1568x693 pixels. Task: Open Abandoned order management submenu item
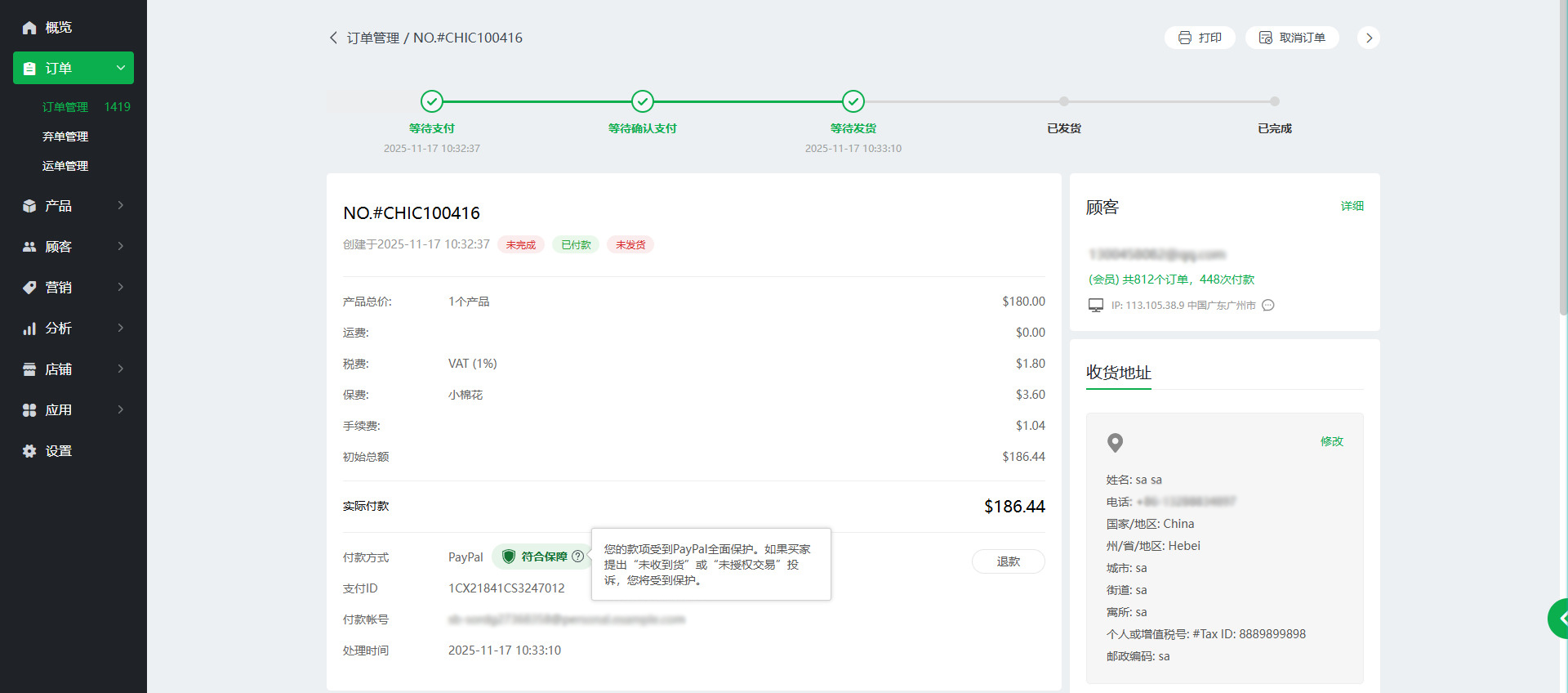click(65, 136)
